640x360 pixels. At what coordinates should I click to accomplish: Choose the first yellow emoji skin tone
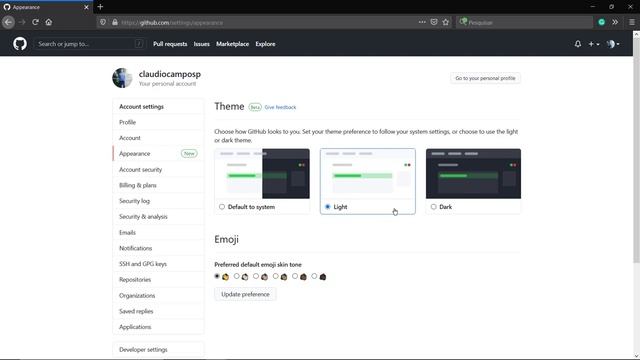[217, 276]
